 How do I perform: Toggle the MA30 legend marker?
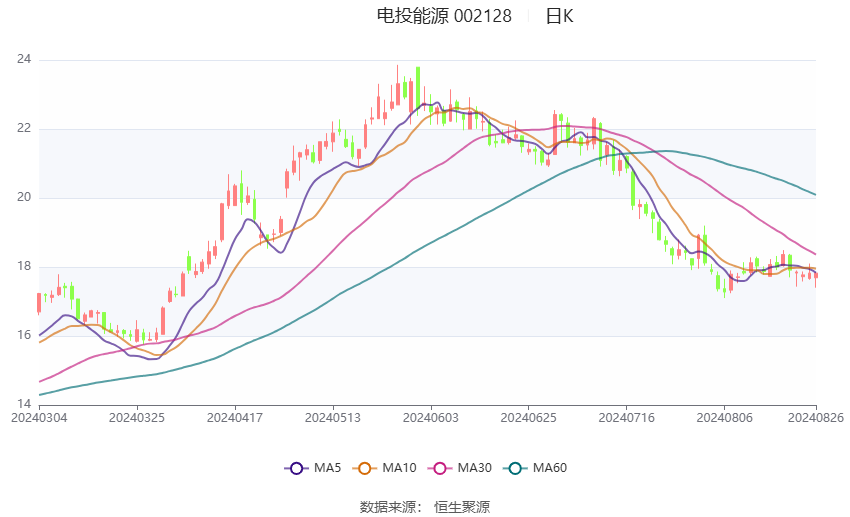[x=440, y=468]
